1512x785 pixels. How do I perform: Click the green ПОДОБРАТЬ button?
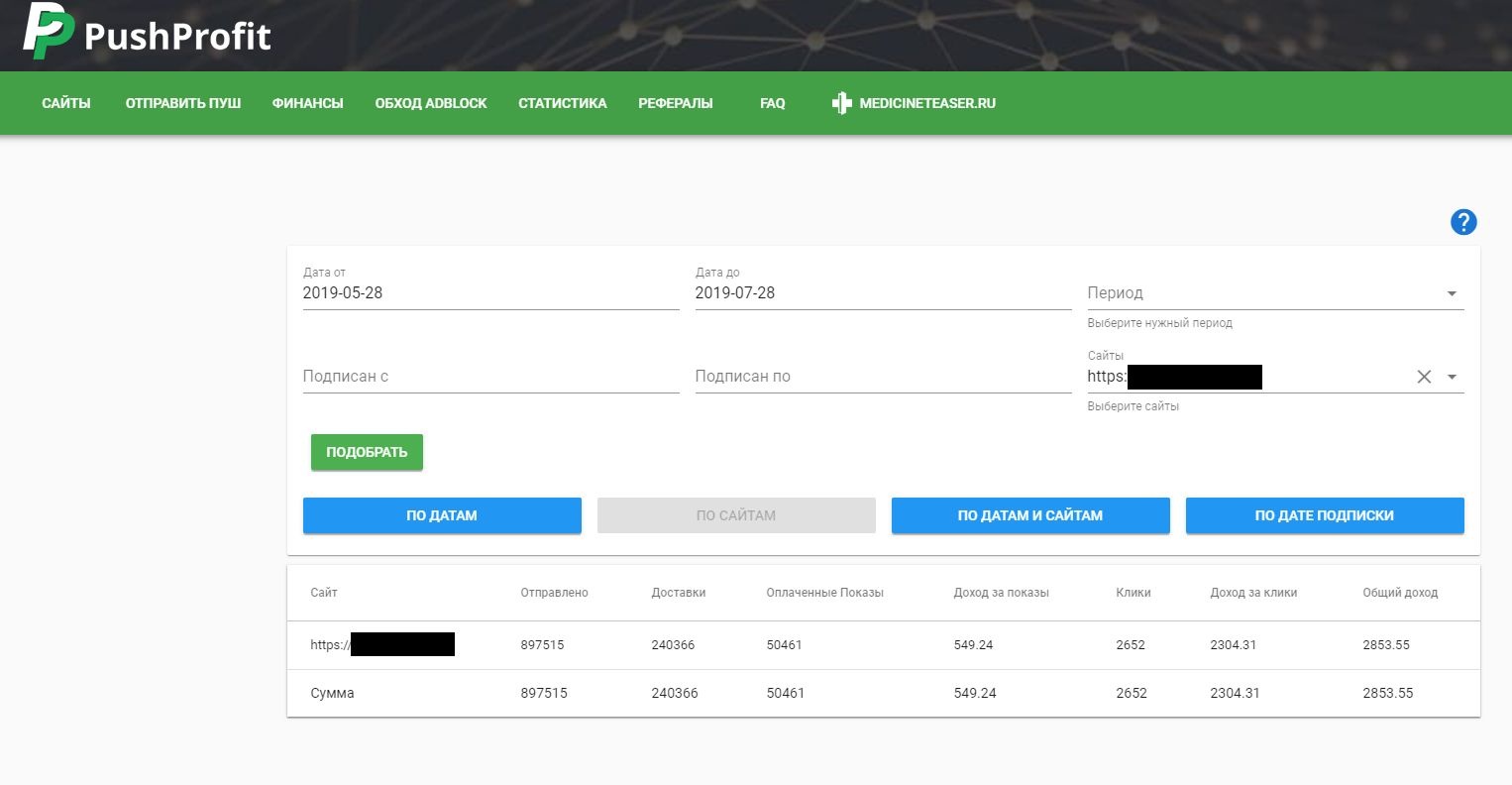click(367, 452)
